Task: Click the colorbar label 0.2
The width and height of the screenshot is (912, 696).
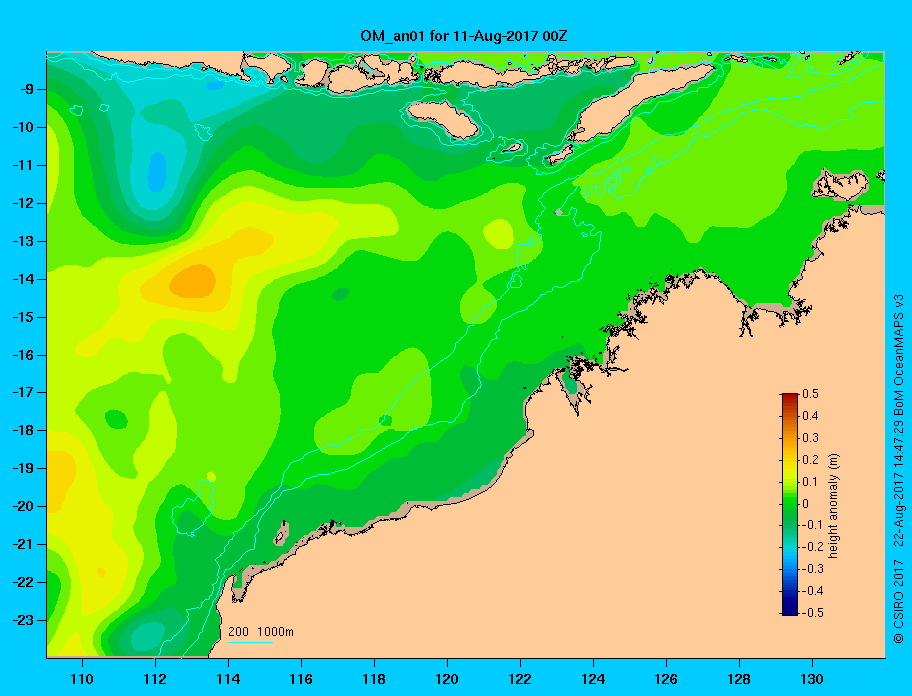Action: click(811, 460)
